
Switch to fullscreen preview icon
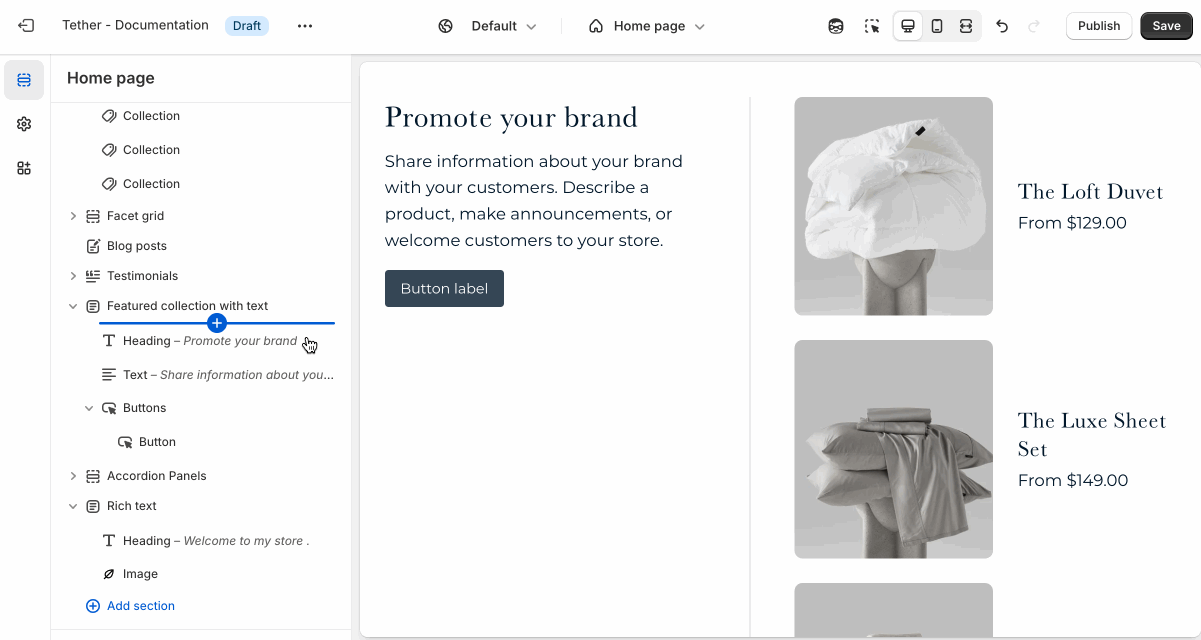(966, 26)
